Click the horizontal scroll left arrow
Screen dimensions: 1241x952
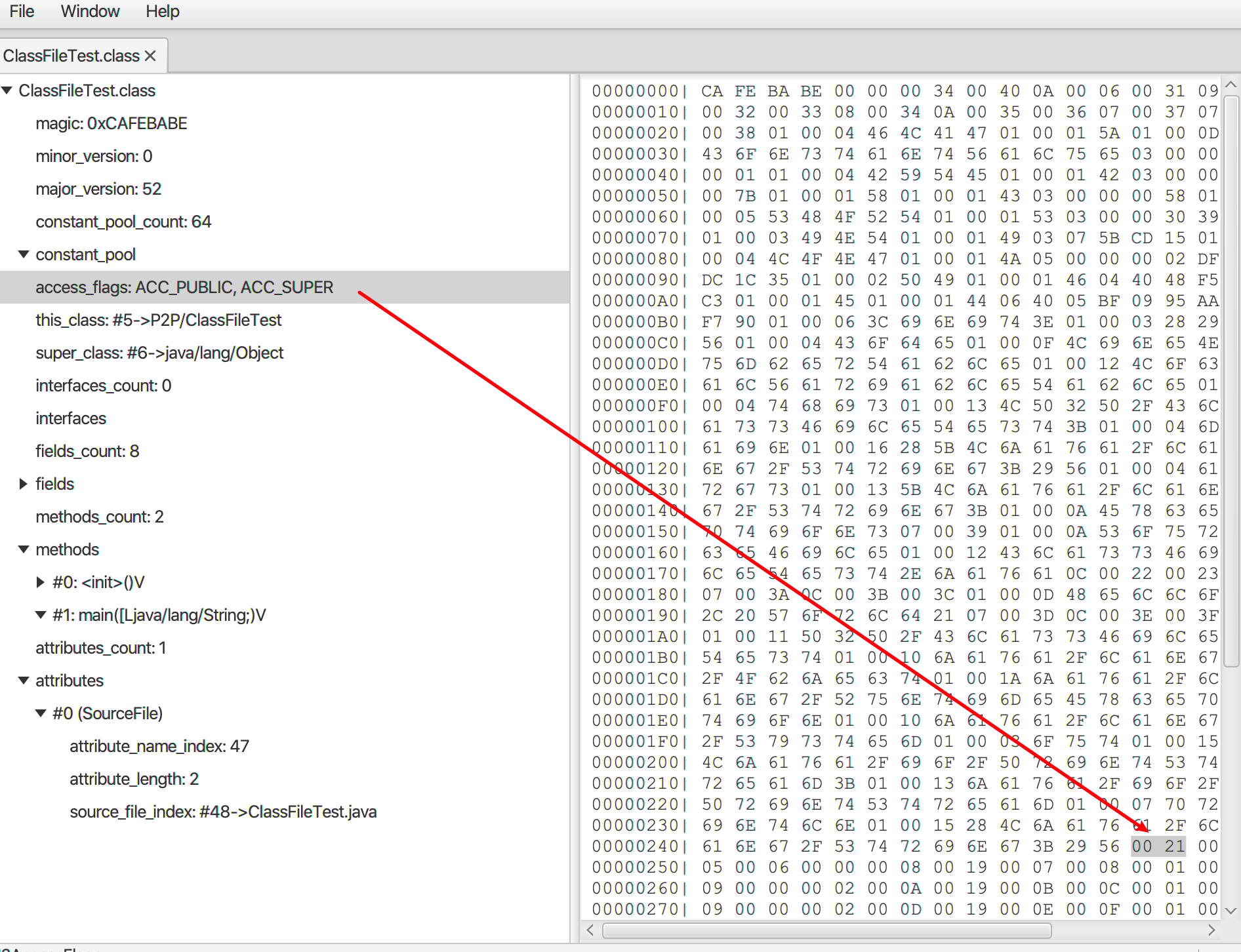[x=590, y=930]
